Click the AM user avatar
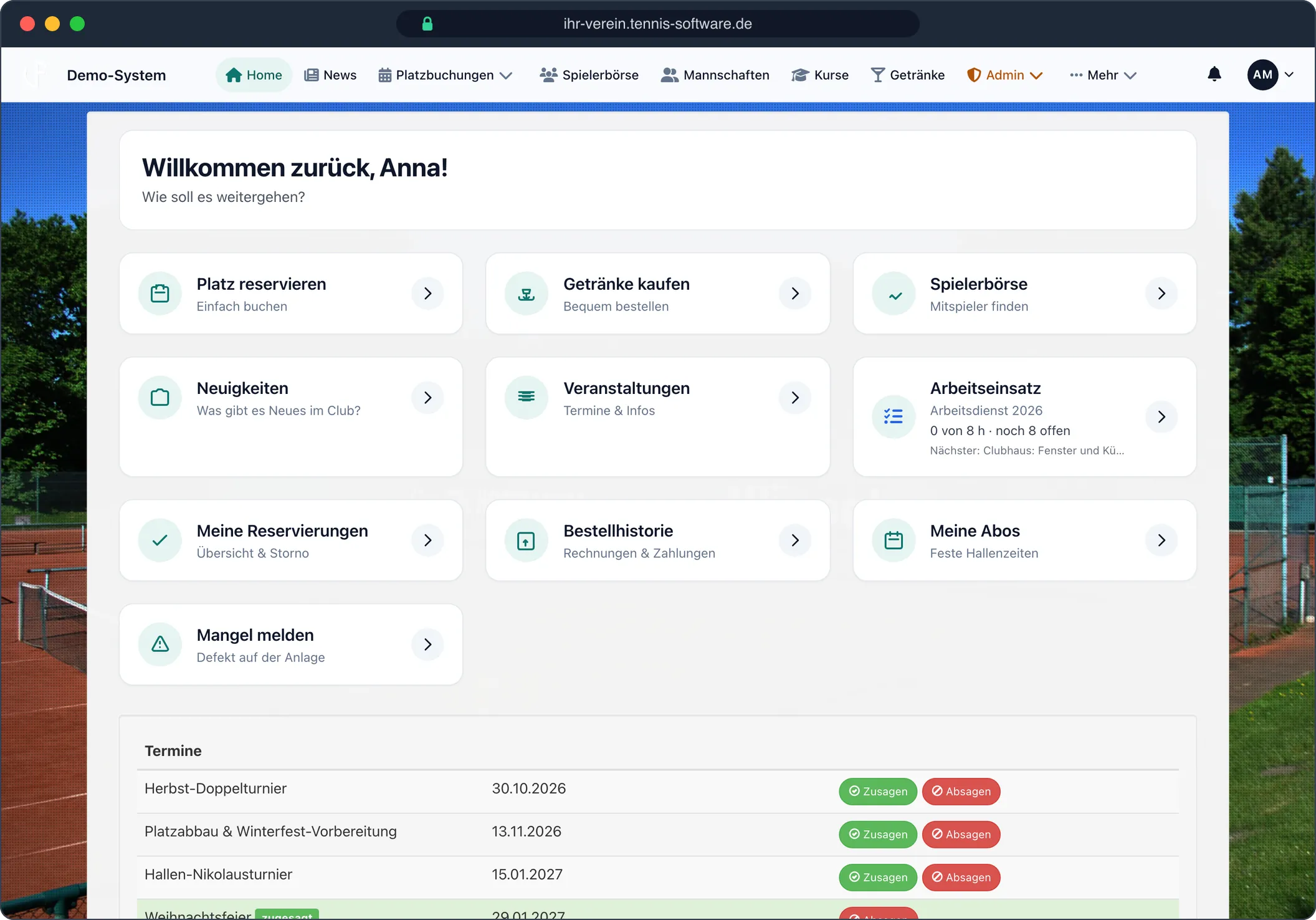Image resolution: width=1316 pixels, height=920 pixels. click(x=1263, y=75)
